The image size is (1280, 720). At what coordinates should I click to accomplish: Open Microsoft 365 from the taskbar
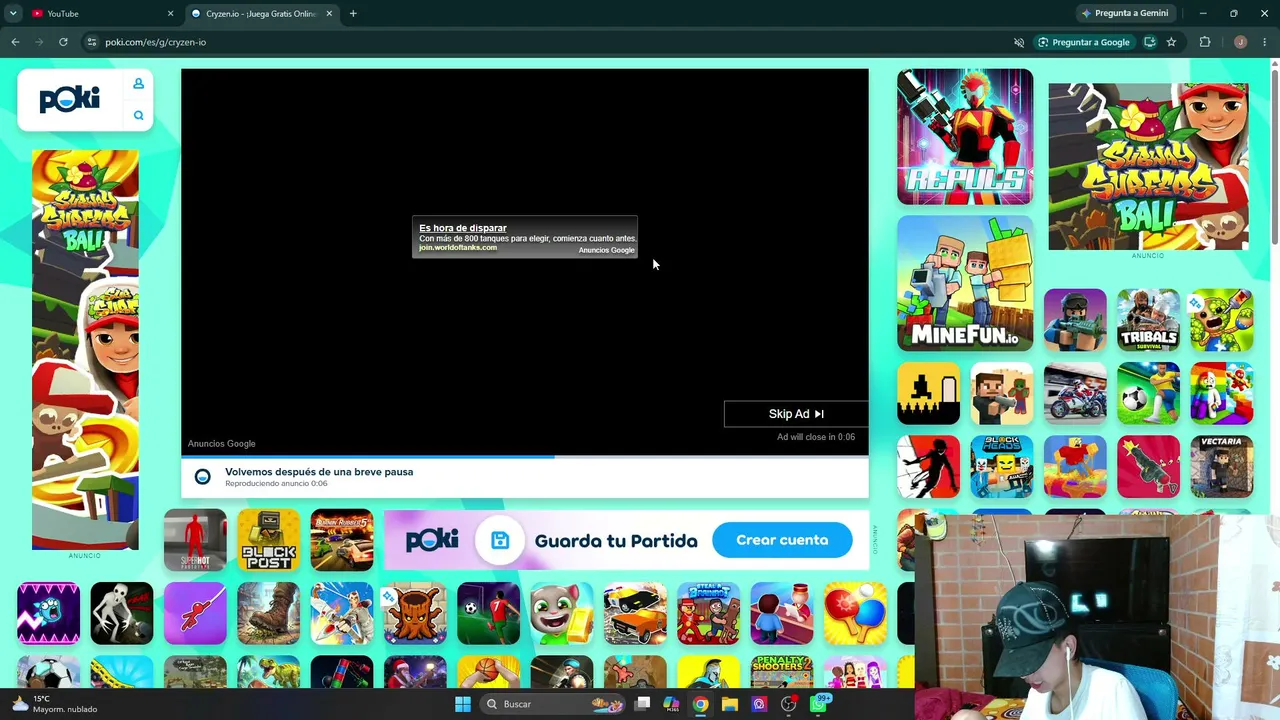[672, 704]
